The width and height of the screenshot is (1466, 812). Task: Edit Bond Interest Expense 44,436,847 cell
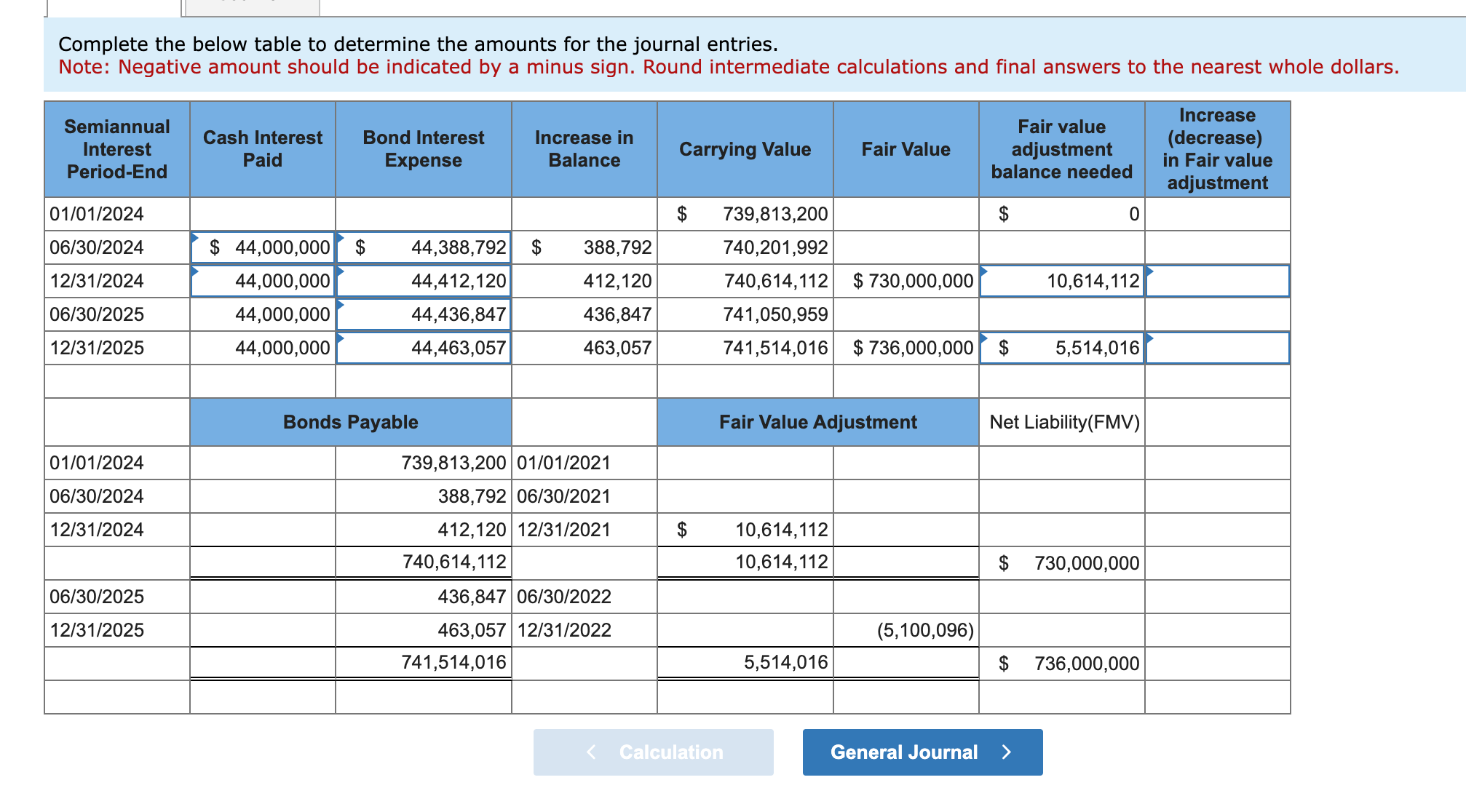pyautogui.click(x=424, y=314)
